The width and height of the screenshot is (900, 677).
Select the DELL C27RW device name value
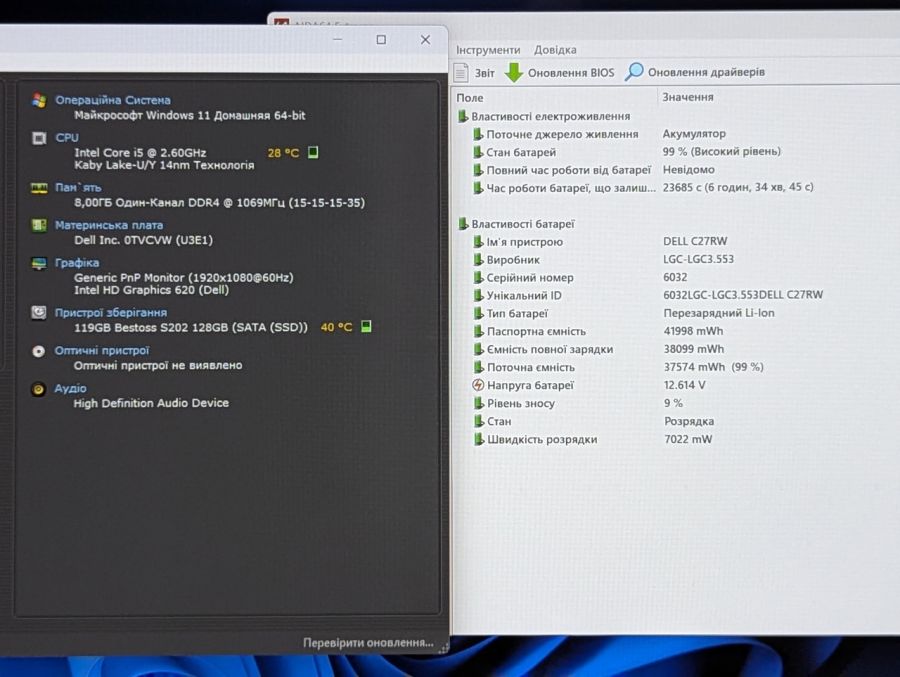click(695, 241)
